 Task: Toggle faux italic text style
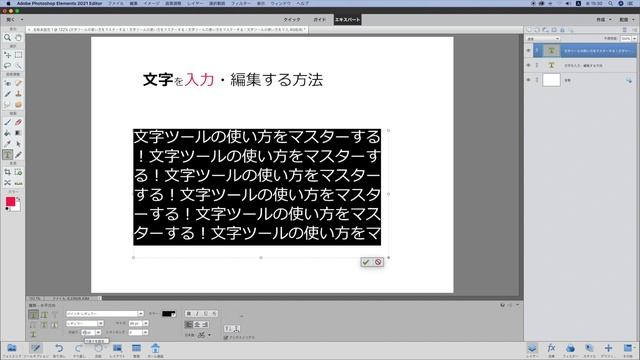point(197,313)
